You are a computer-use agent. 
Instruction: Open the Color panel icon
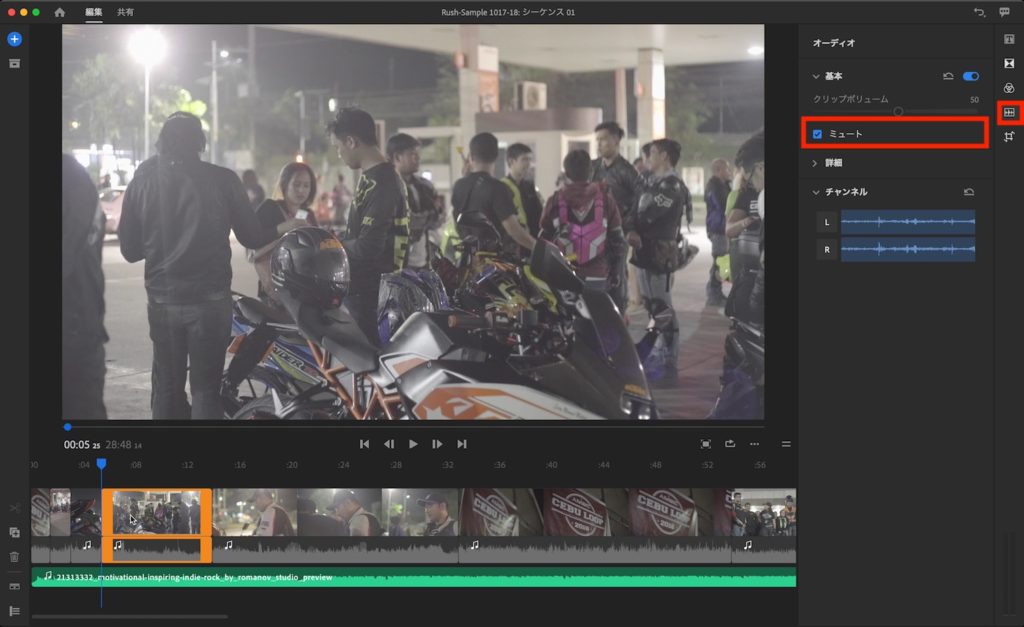(1009, 87)
